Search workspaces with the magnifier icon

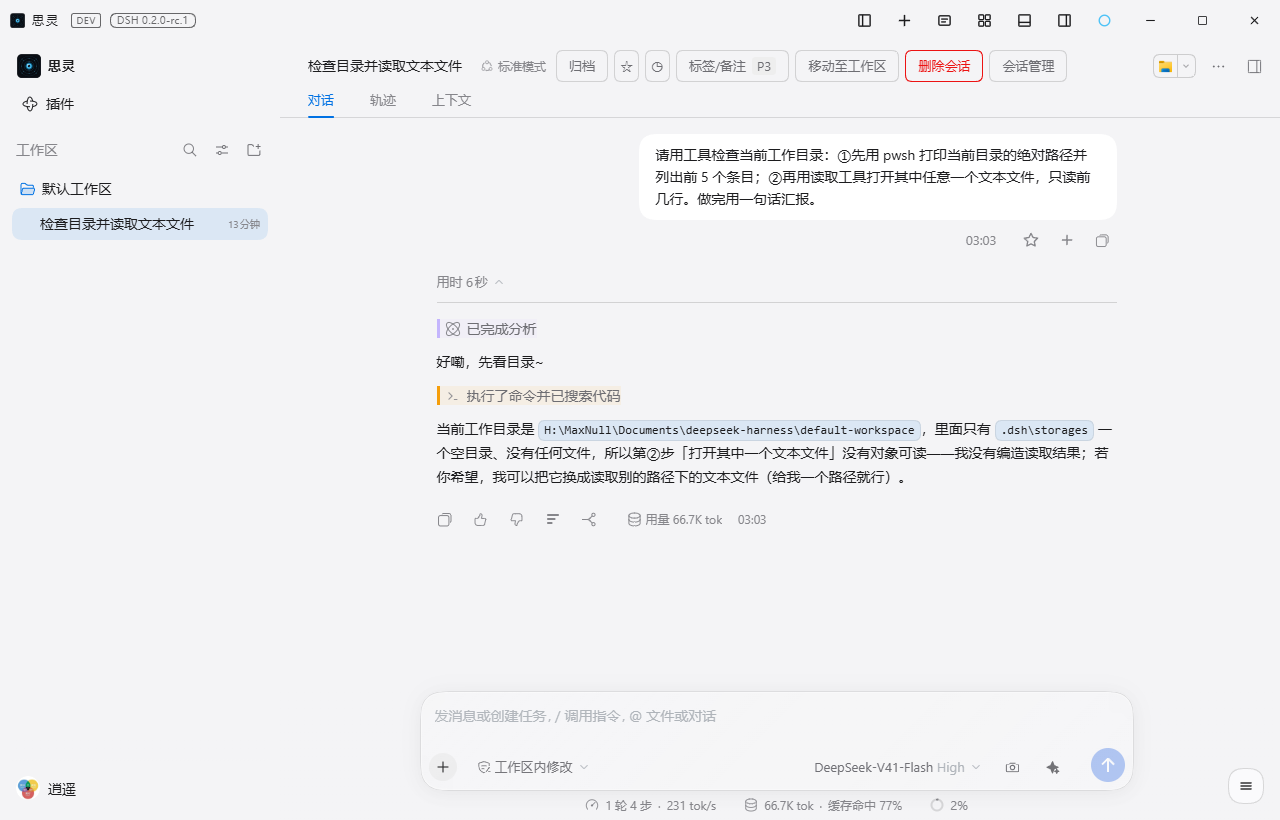[190, 150]
